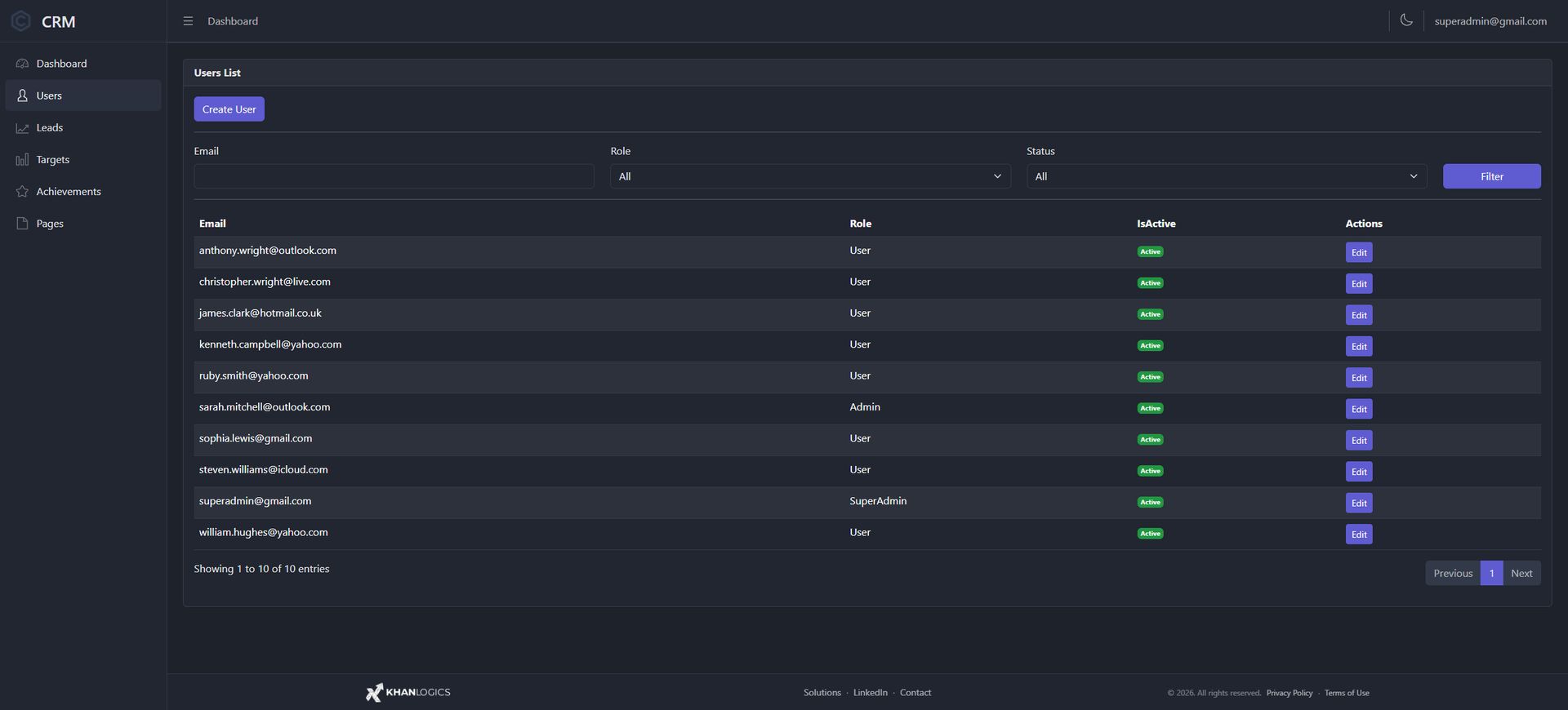Viewport: 1568px width, 710px height.
Task: Open the Contact footer link
Action: tap(915, 693)
